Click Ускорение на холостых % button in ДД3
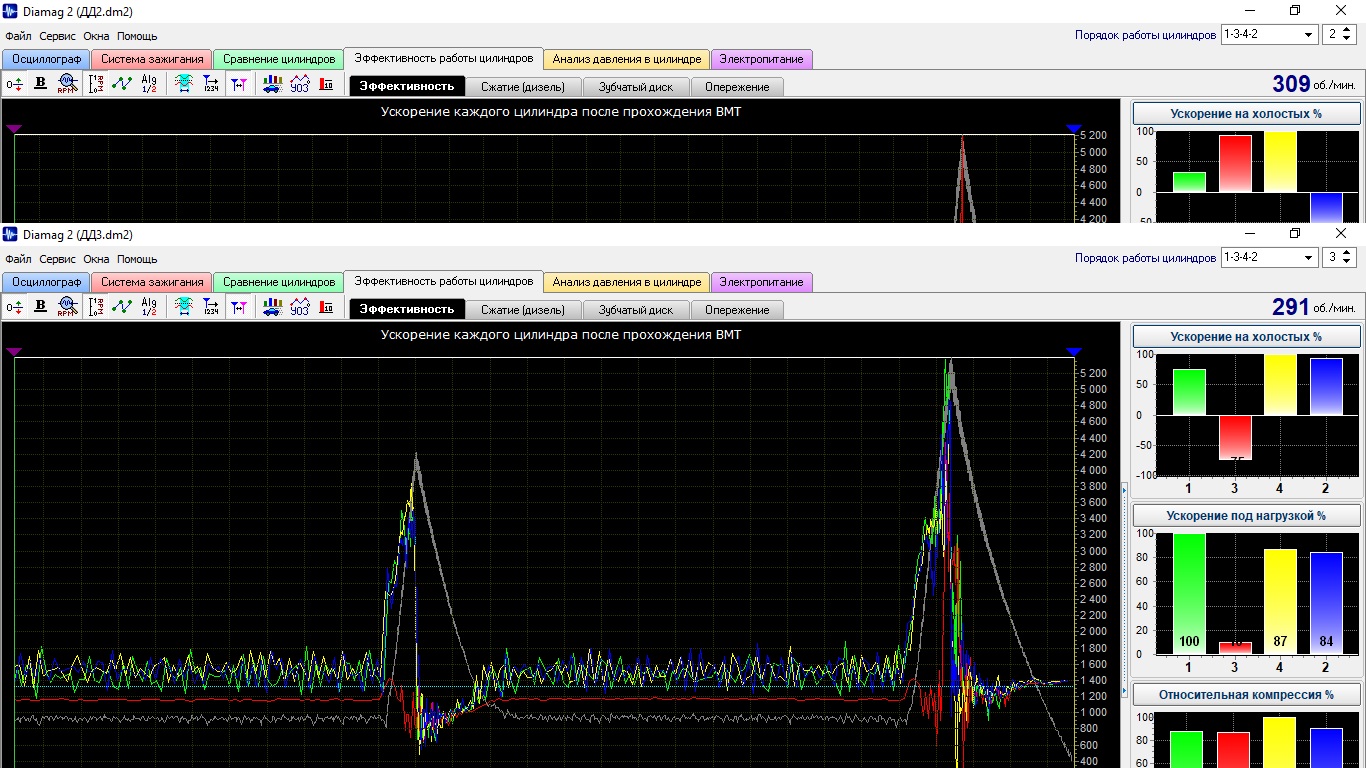The image size is (1366, 768). pyautogui.click(x=1246, y=337)
